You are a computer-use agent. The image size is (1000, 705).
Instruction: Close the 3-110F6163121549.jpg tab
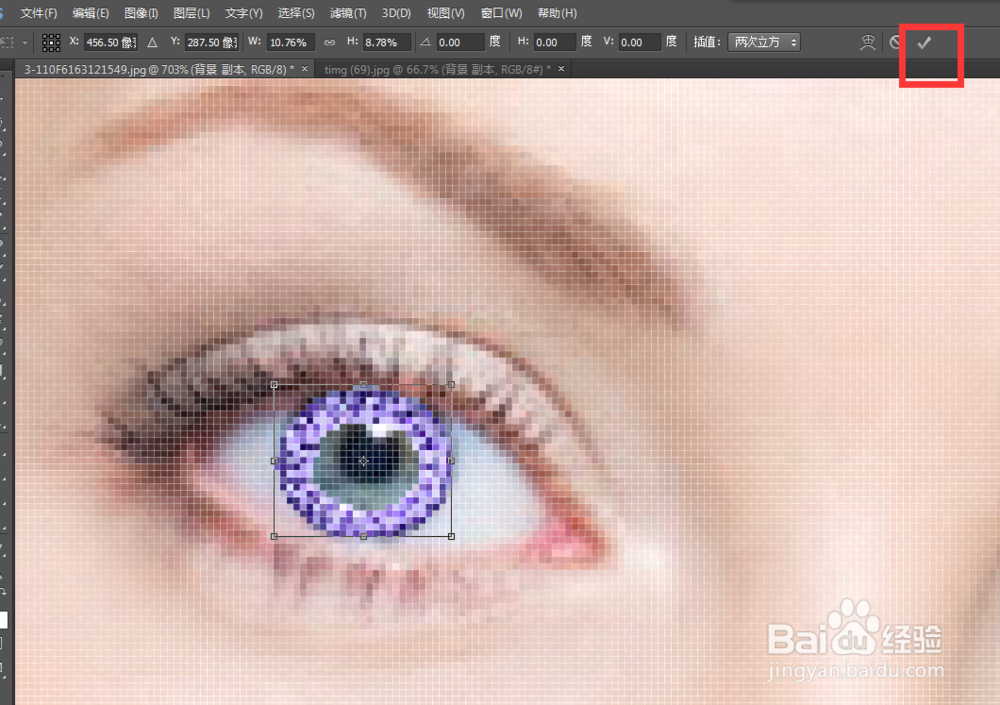tap(305, 68)
